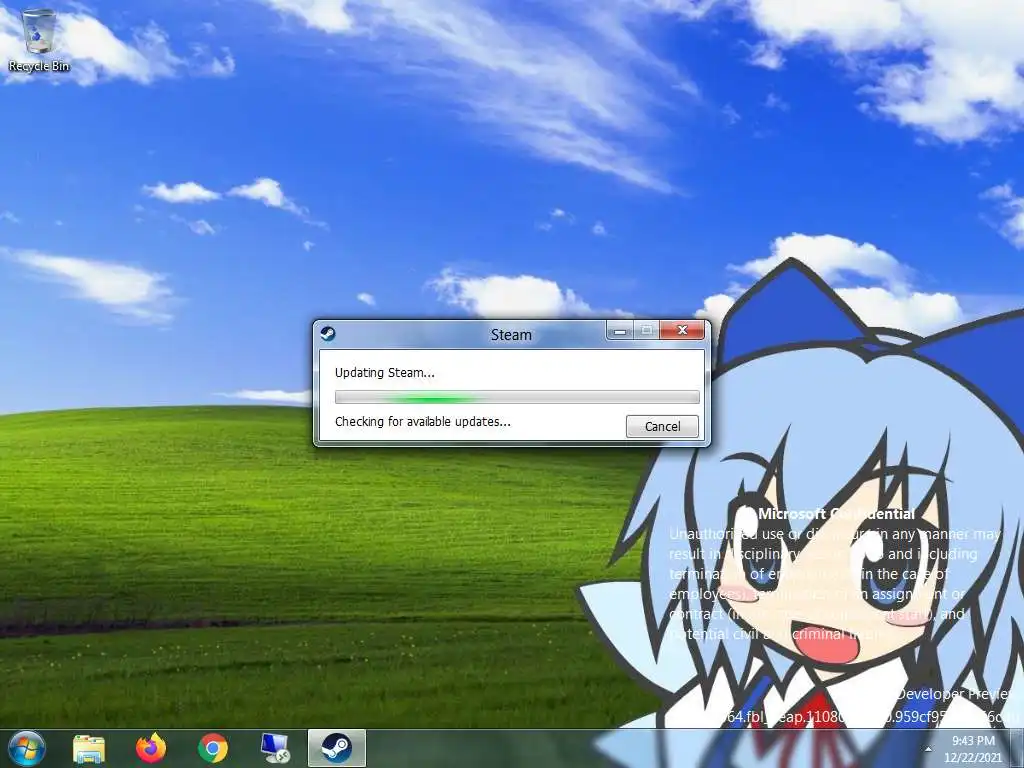Image resolution: width=1024 pixels, height=768 pixels.
Task: Click the "Checking for available updates..." status text
Action: (x=423, y=422)
